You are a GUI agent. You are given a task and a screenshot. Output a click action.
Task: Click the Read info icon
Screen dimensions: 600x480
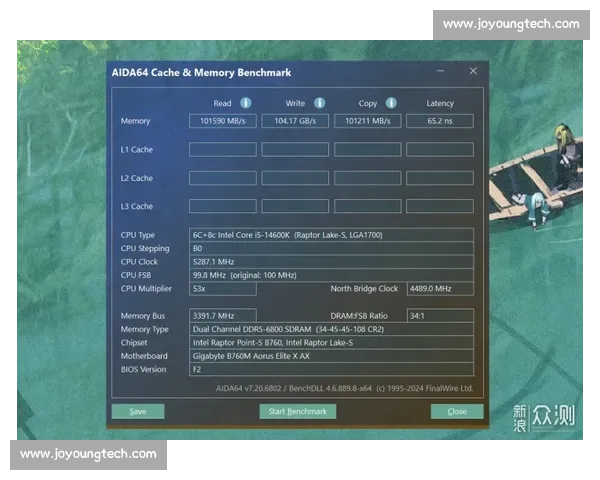pos(245,103)
